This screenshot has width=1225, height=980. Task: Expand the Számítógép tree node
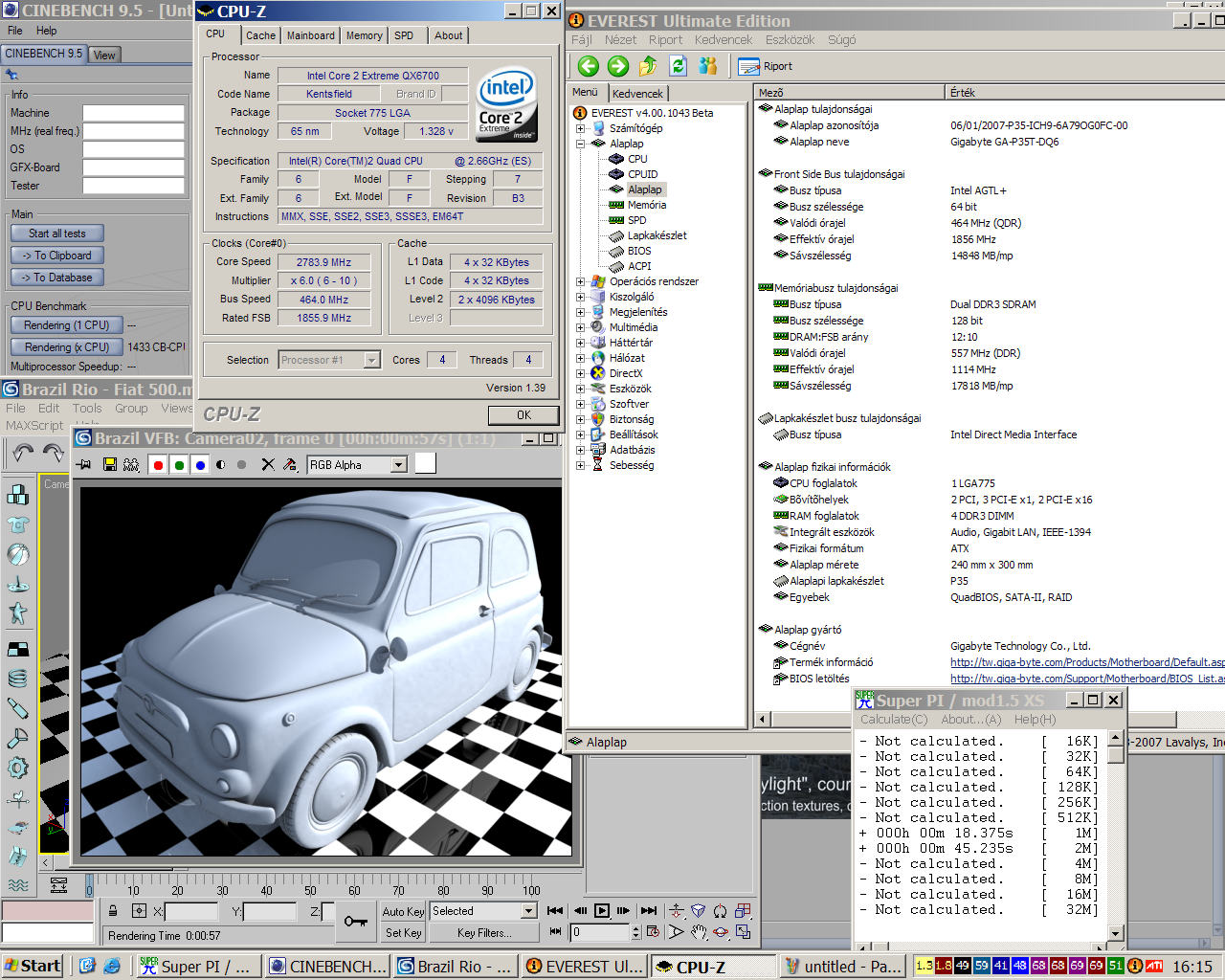[580, 128]
